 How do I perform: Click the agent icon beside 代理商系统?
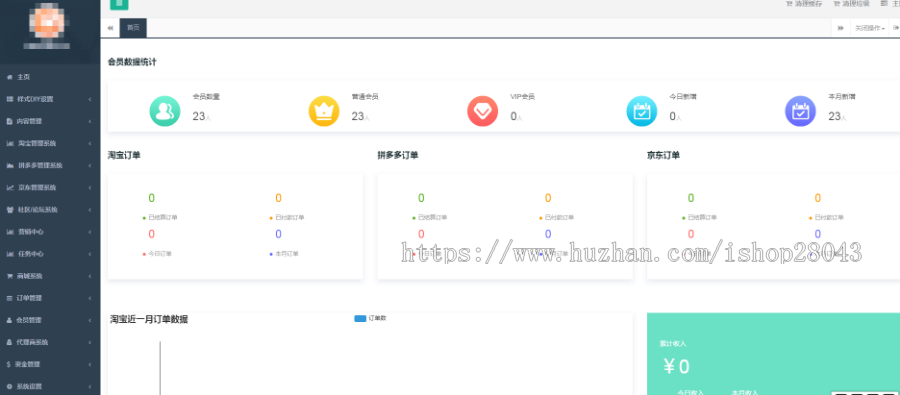(10, 342)
